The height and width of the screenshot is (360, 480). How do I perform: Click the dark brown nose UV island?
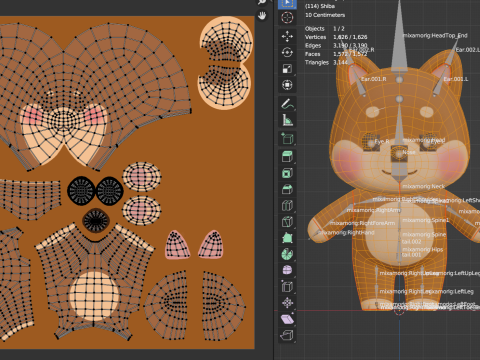pos(96,221)
